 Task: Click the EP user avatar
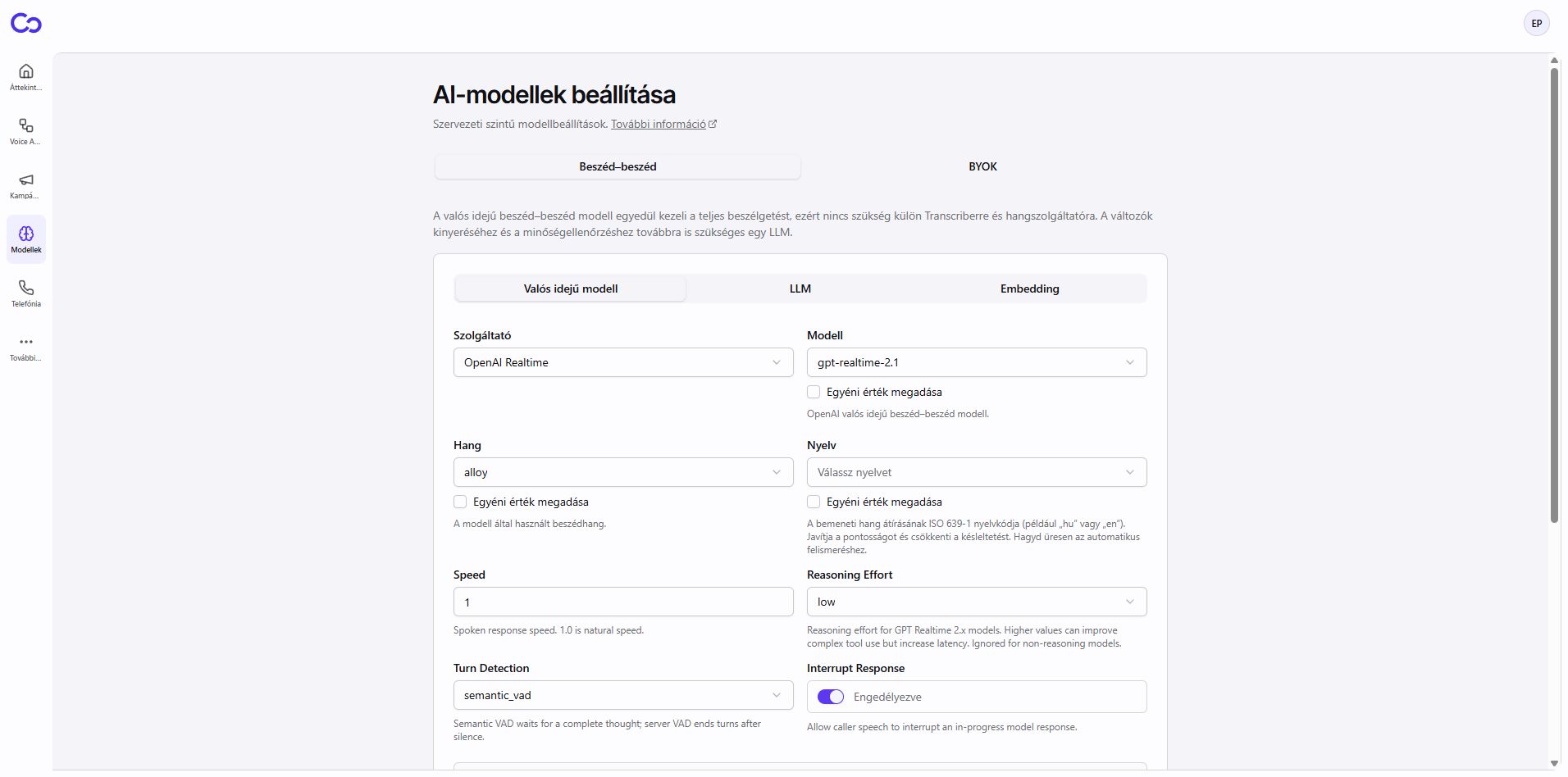pyautogui.click(x=1537, y=24)
